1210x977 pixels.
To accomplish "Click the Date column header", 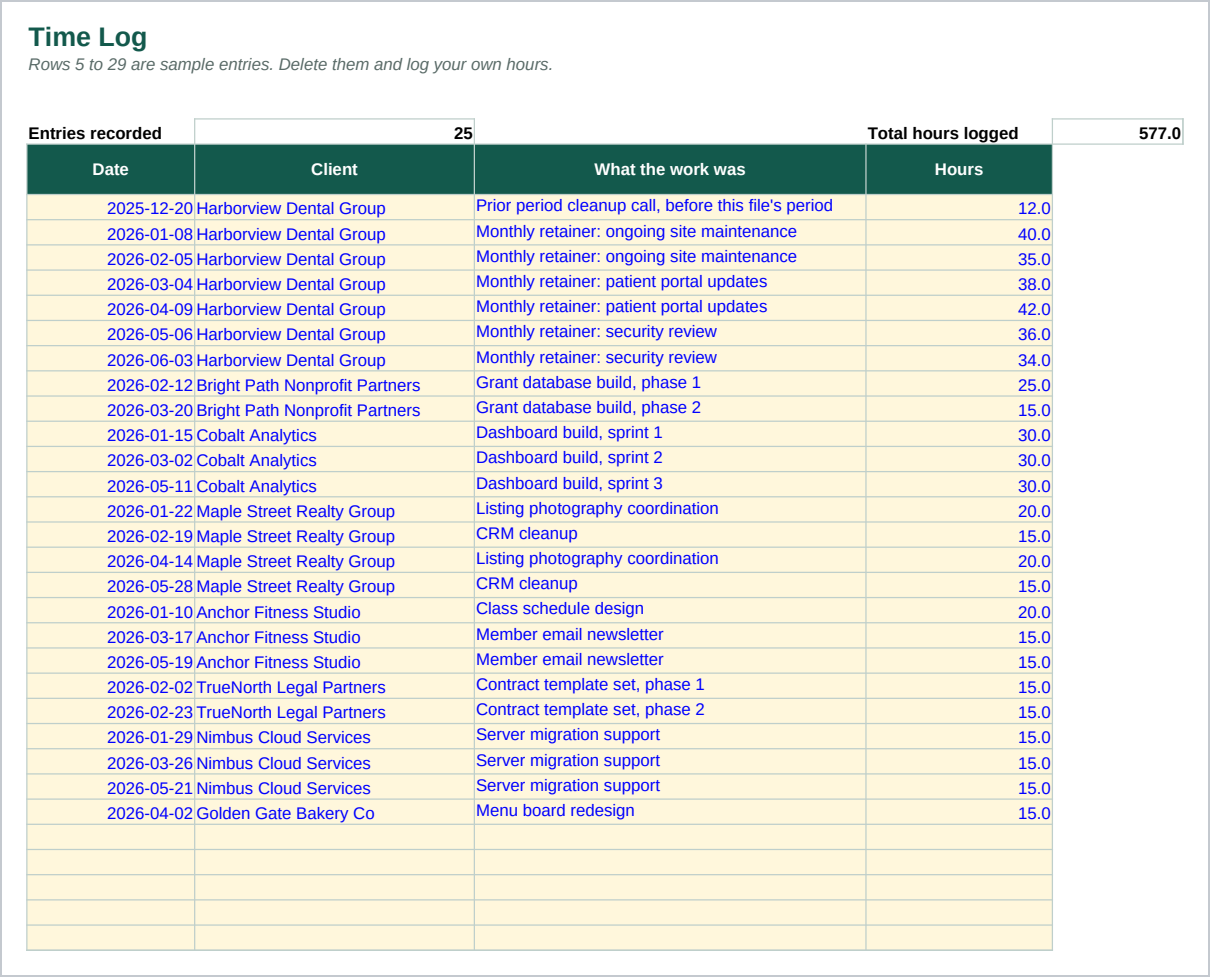I will [111, 169].
